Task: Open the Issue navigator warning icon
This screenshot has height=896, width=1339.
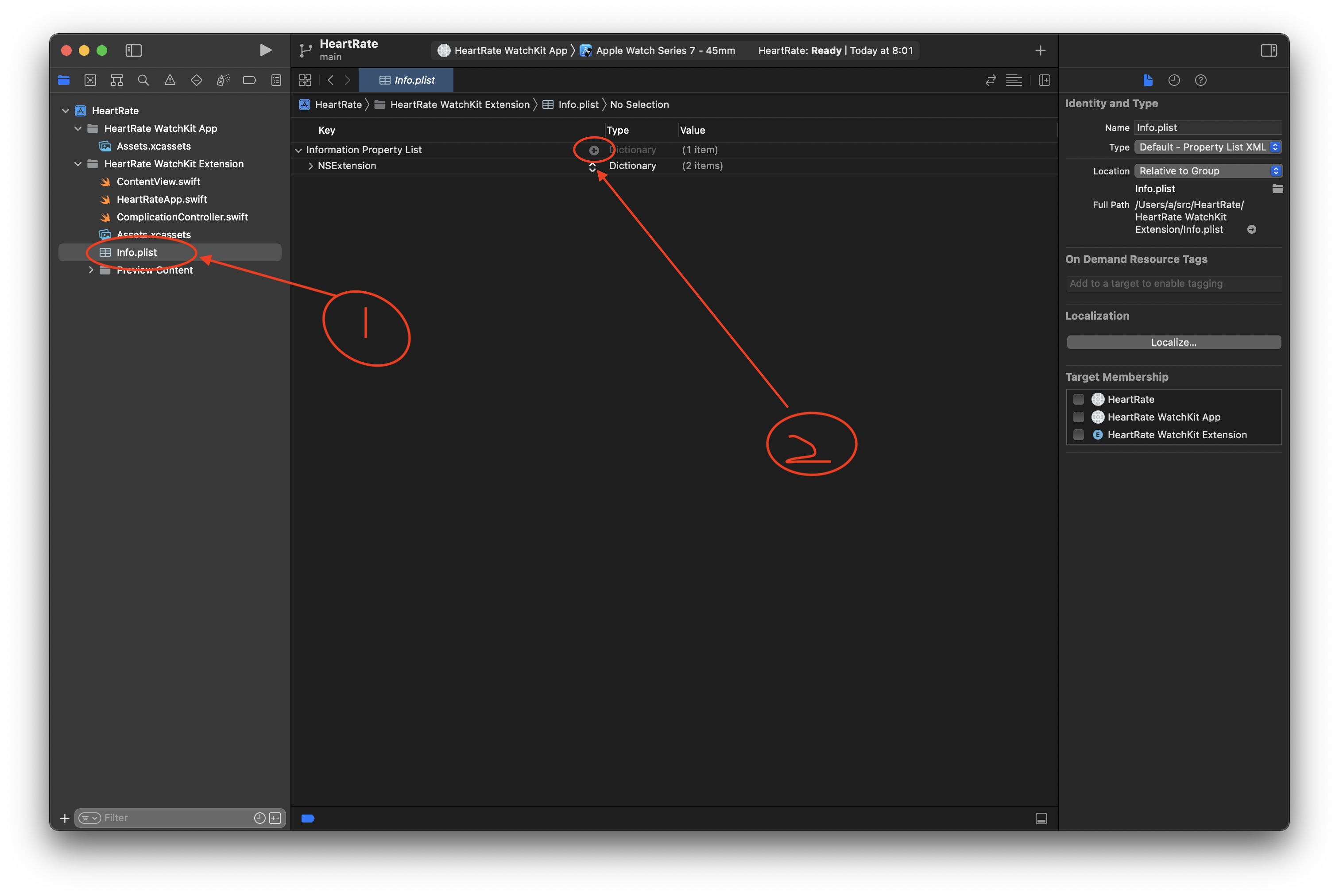Action: pyautogui.click(x=170, y=81)
